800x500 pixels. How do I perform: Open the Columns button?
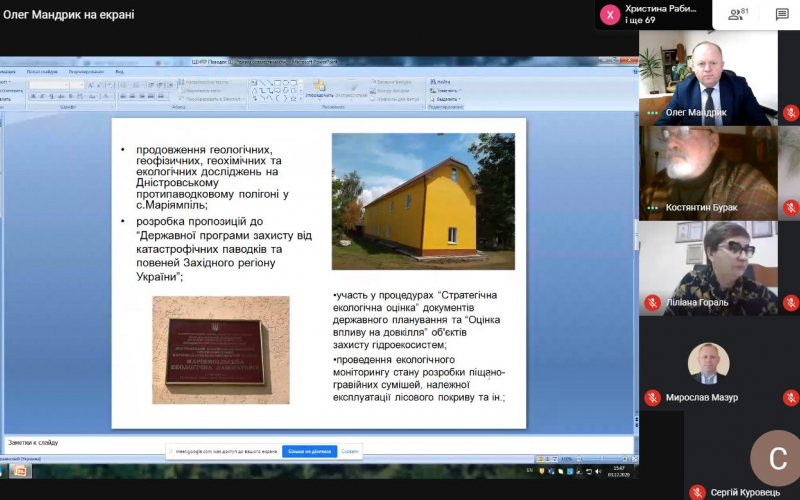tap(161, 96)
